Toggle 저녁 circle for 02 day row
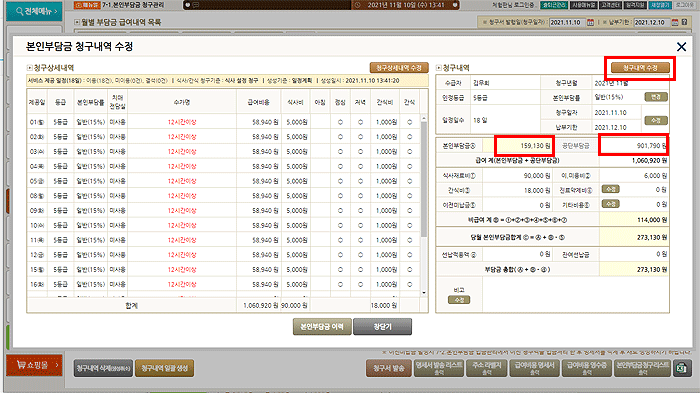700x393 pixels. tap(360, 137)
